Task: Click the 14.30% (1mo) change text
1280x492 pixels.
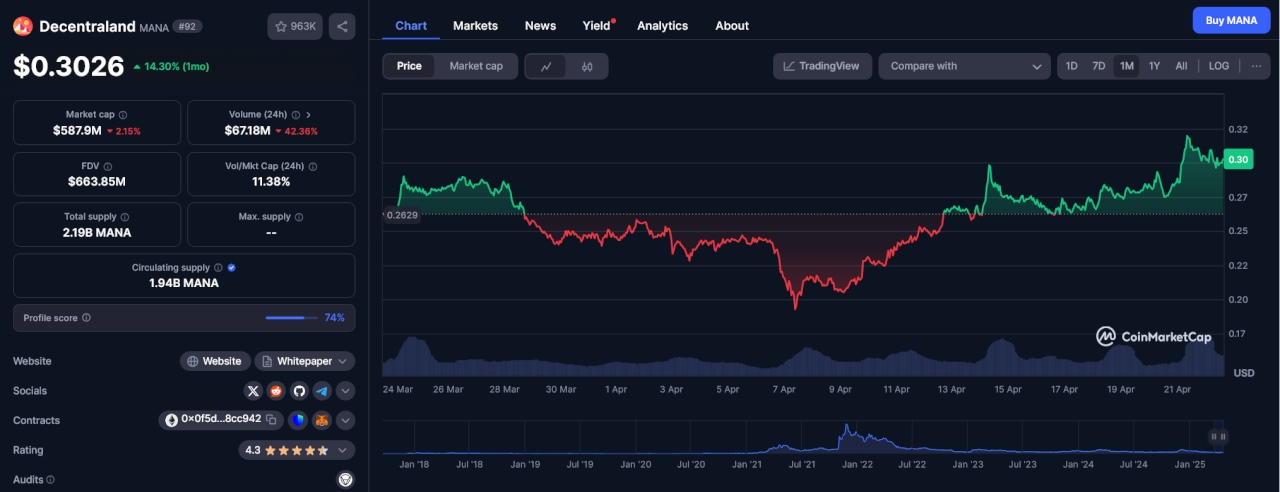Action: 176,67
